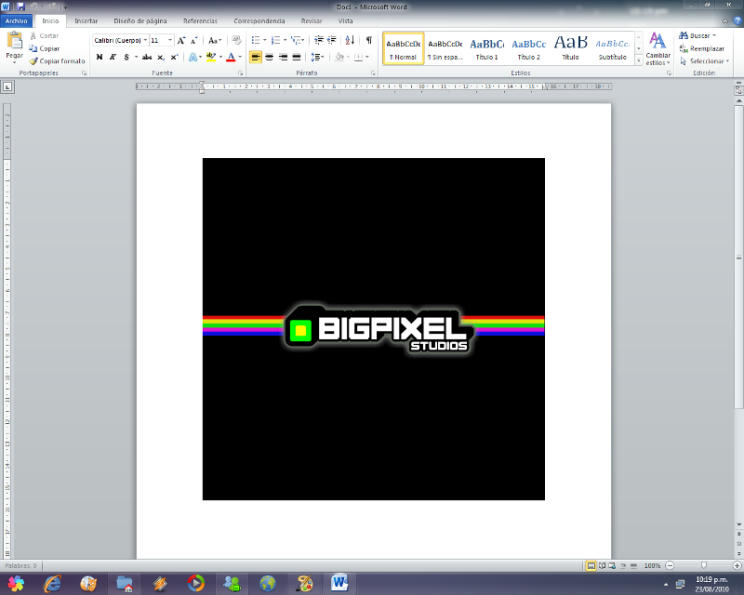Open the Seleccionar dropdown
This screenshot has width=744, height=595.
[705, 61]
